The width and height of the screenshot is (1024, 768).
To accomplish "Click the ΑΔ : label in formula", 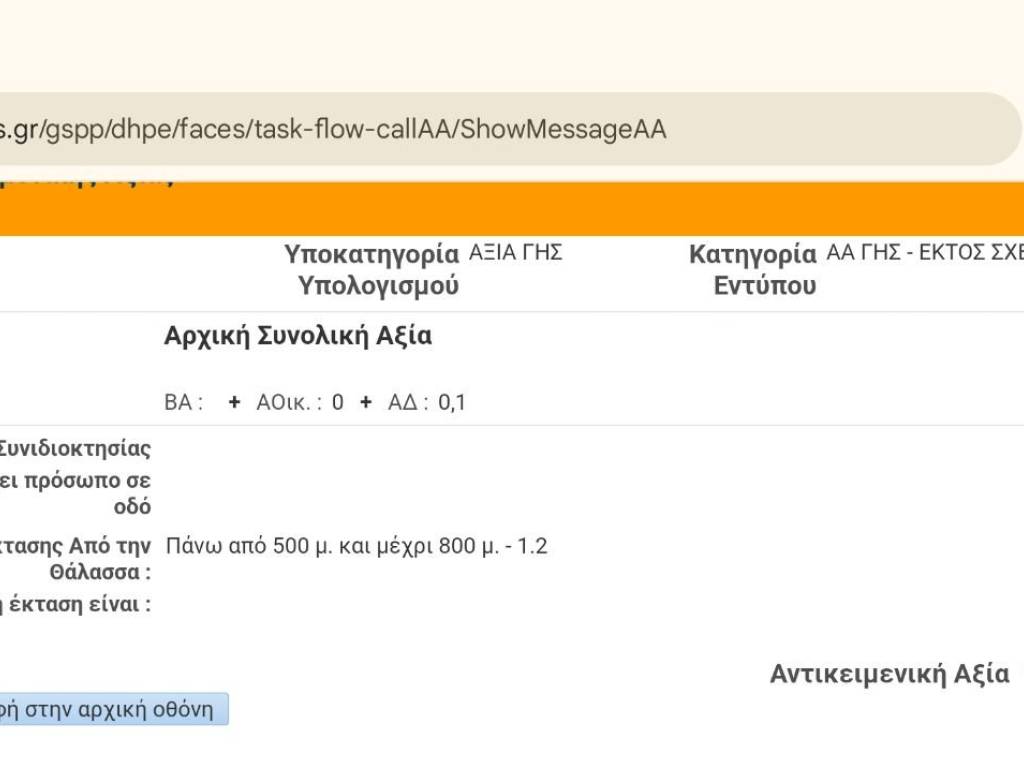I will (408, 403).
